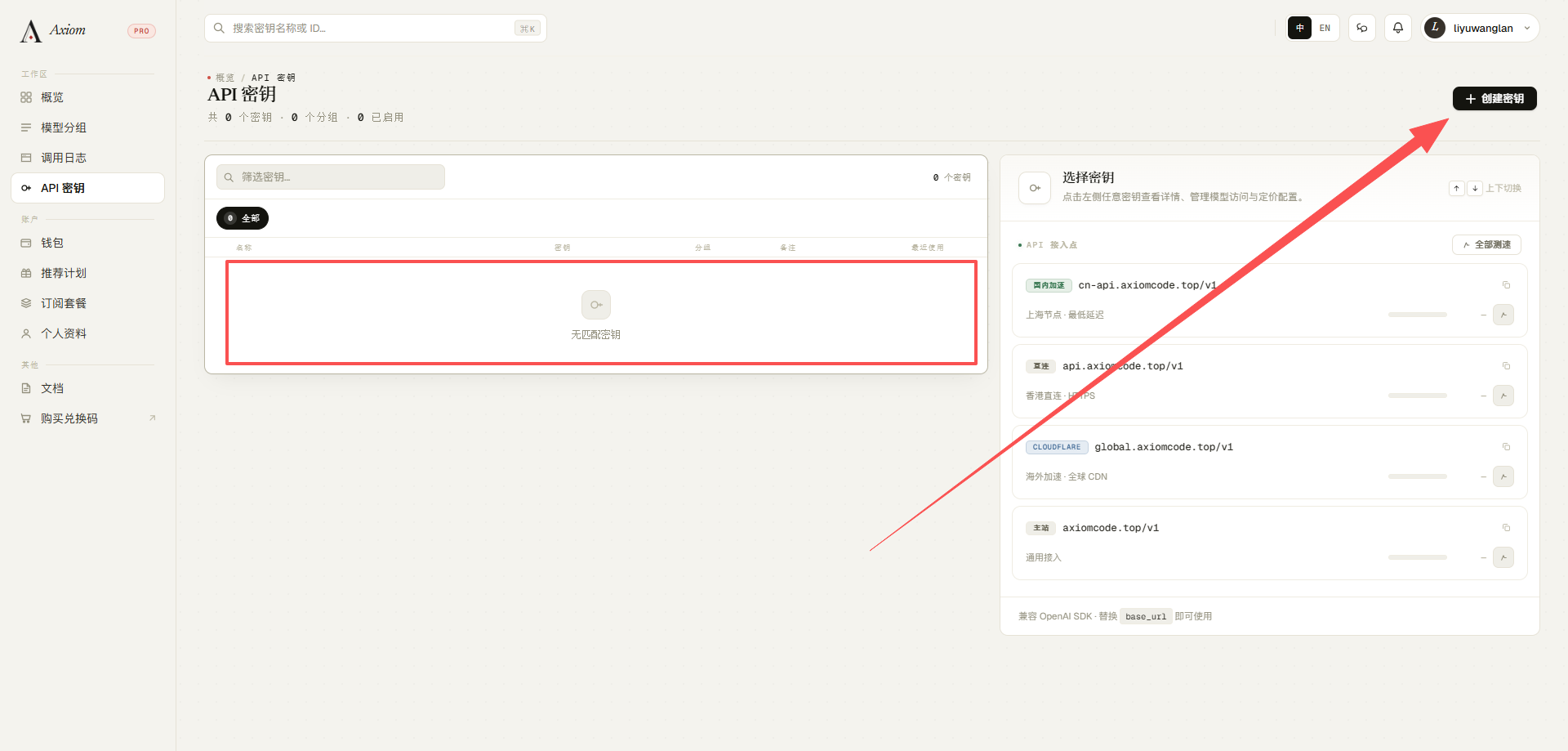Run speed test for global.axiomcode.top endpoint
1568x751 pixels.
(1503, 476)
